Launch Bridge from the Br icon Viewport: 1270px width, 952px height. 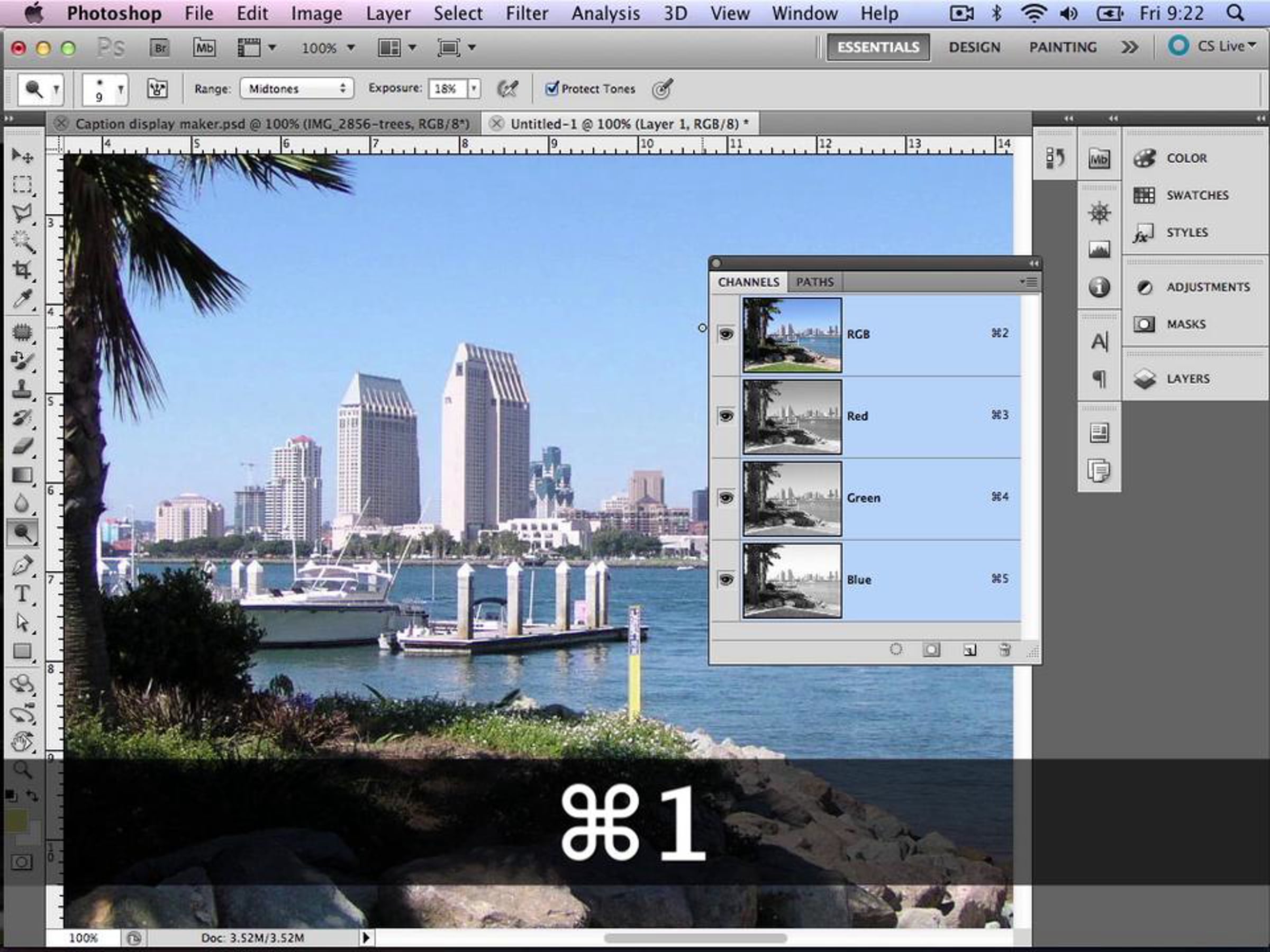click(161, 48)
